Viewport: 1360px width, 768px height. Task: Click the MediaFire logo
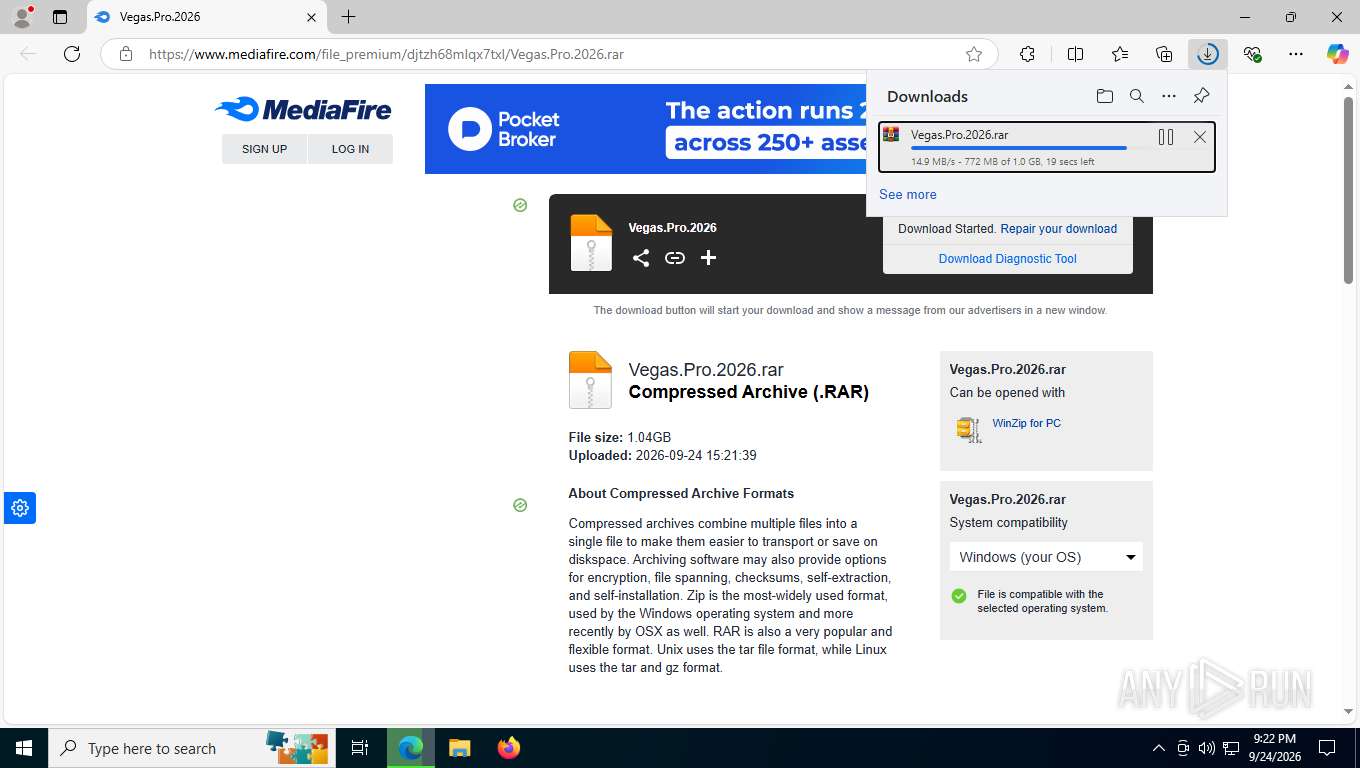click(303, 109)
